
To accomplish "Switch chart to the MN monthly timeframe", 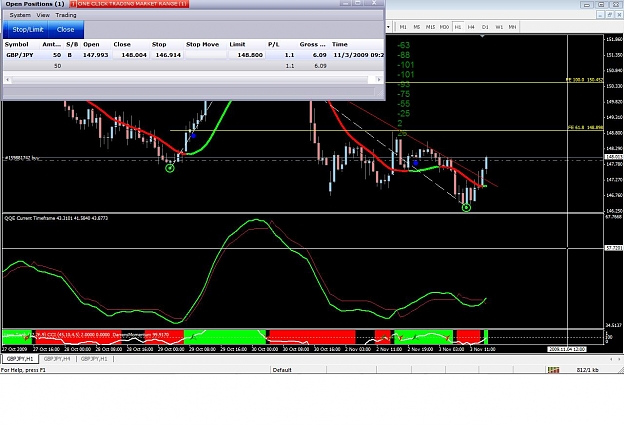I will coord(513,27).
